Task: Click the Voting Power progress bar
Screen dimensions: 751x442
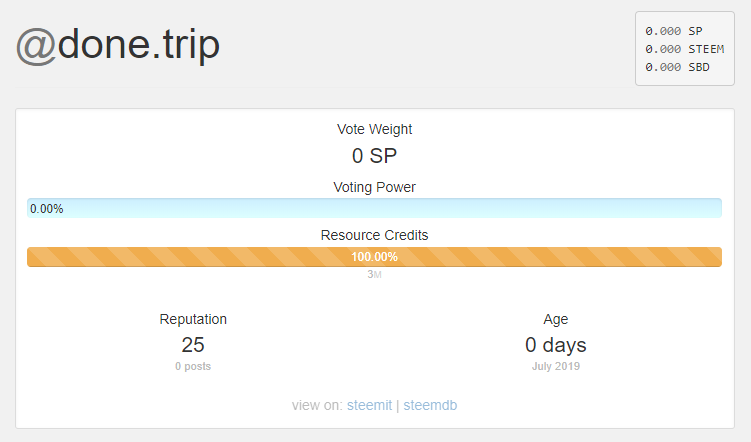Action: pos(374,208)
